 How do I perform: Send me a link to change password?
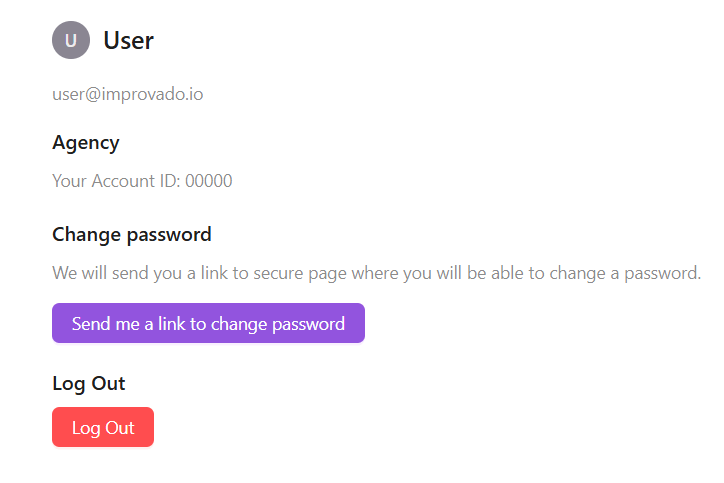tap(208, 323)
